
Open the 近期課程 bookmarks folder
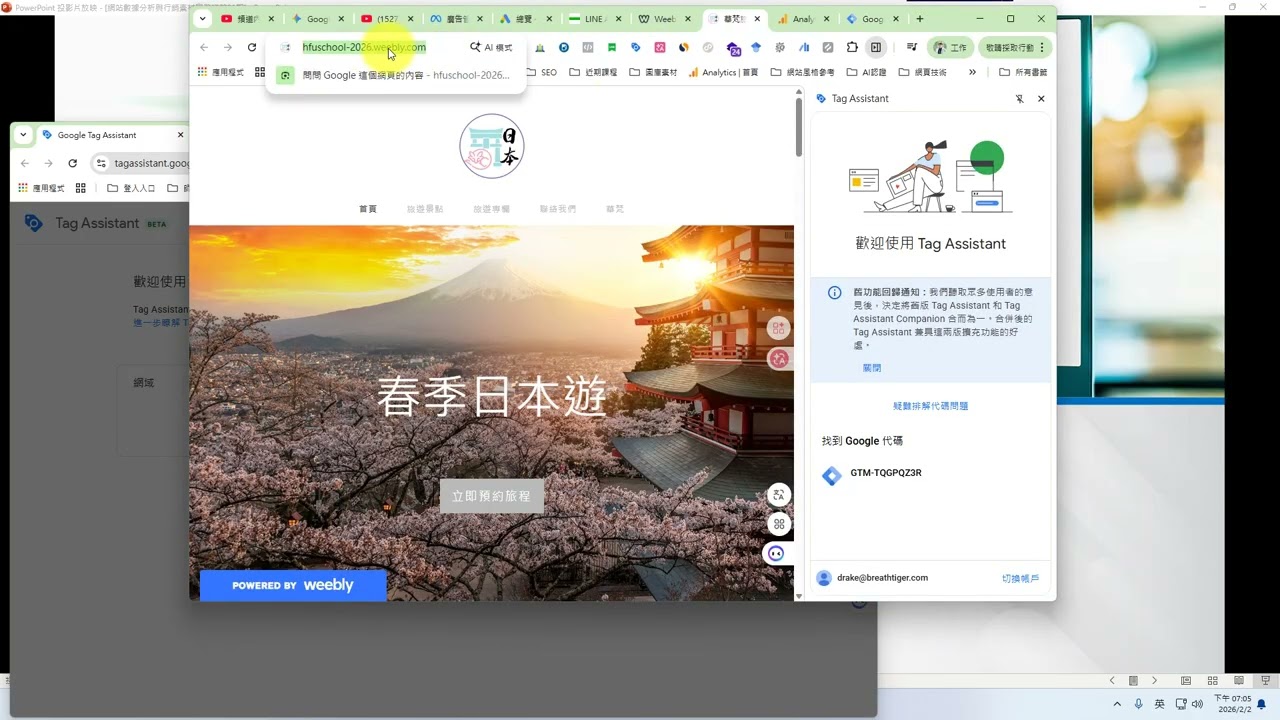tap(593, 72)
